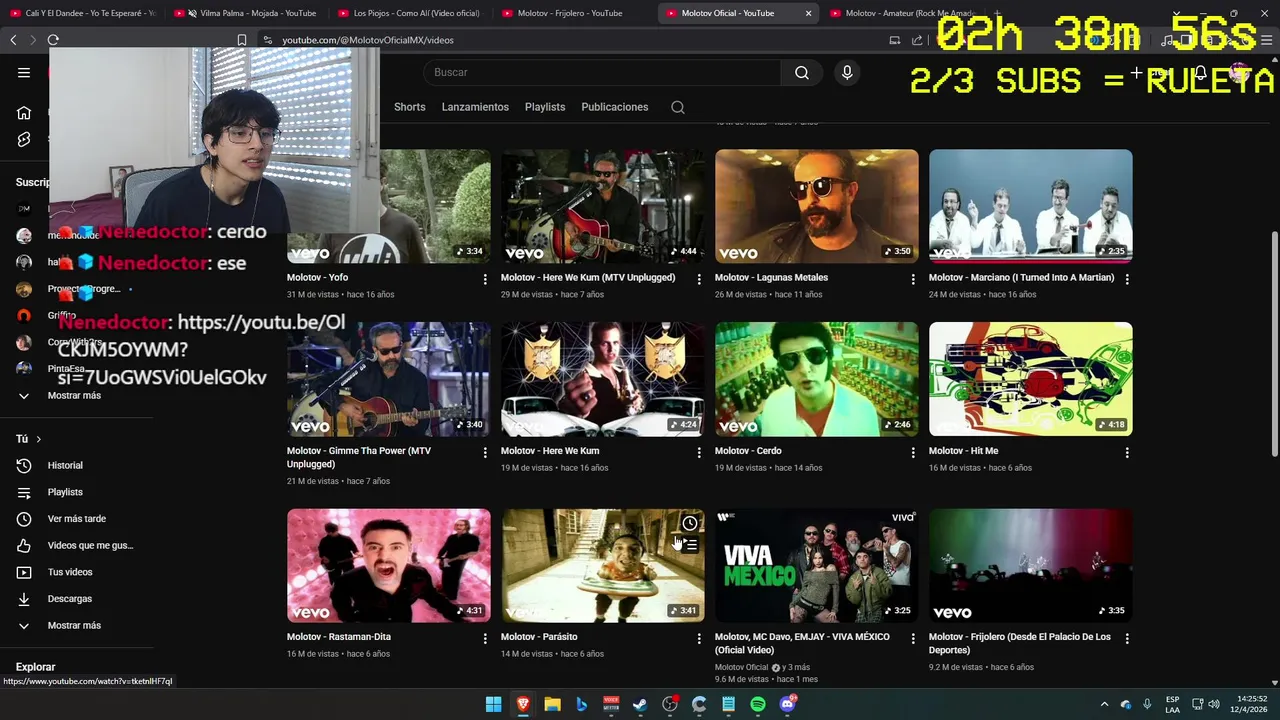Open options menu for Molotov - Lagunas Metales
The image size is (1280, 720).
click(913, 279)
